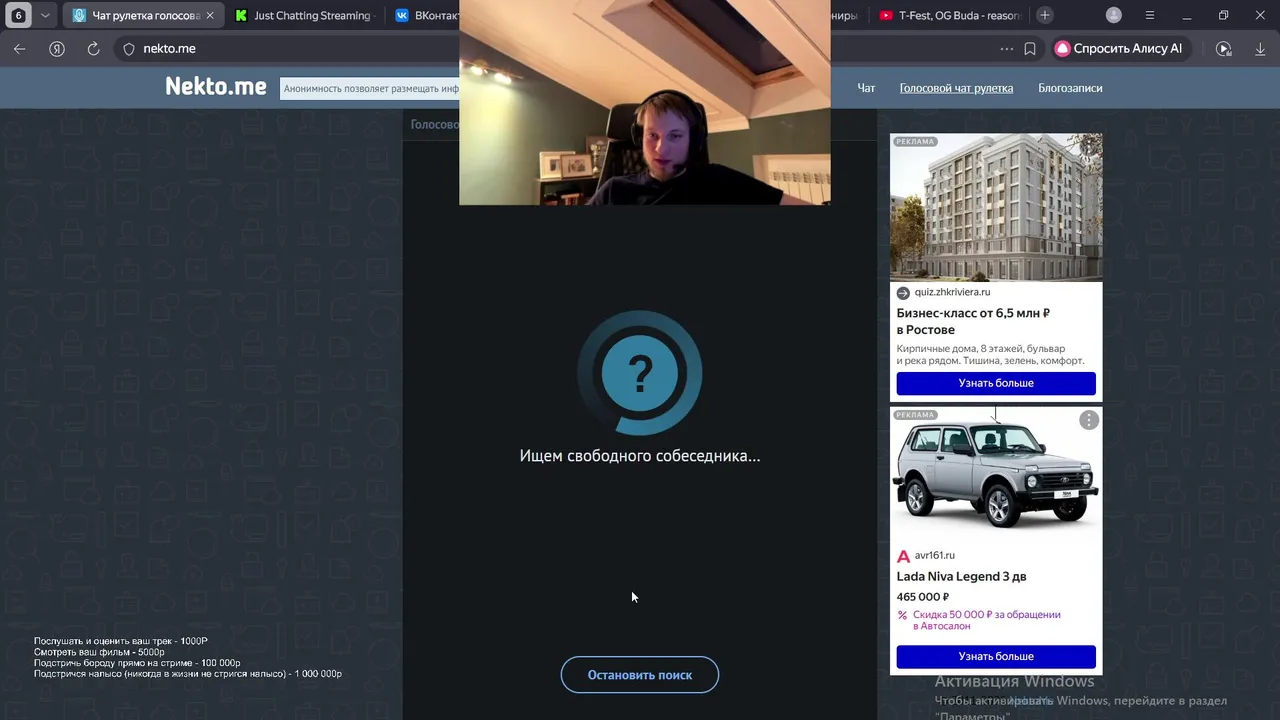
Task: Restore down the browser window
Action: pos(1223,15)
